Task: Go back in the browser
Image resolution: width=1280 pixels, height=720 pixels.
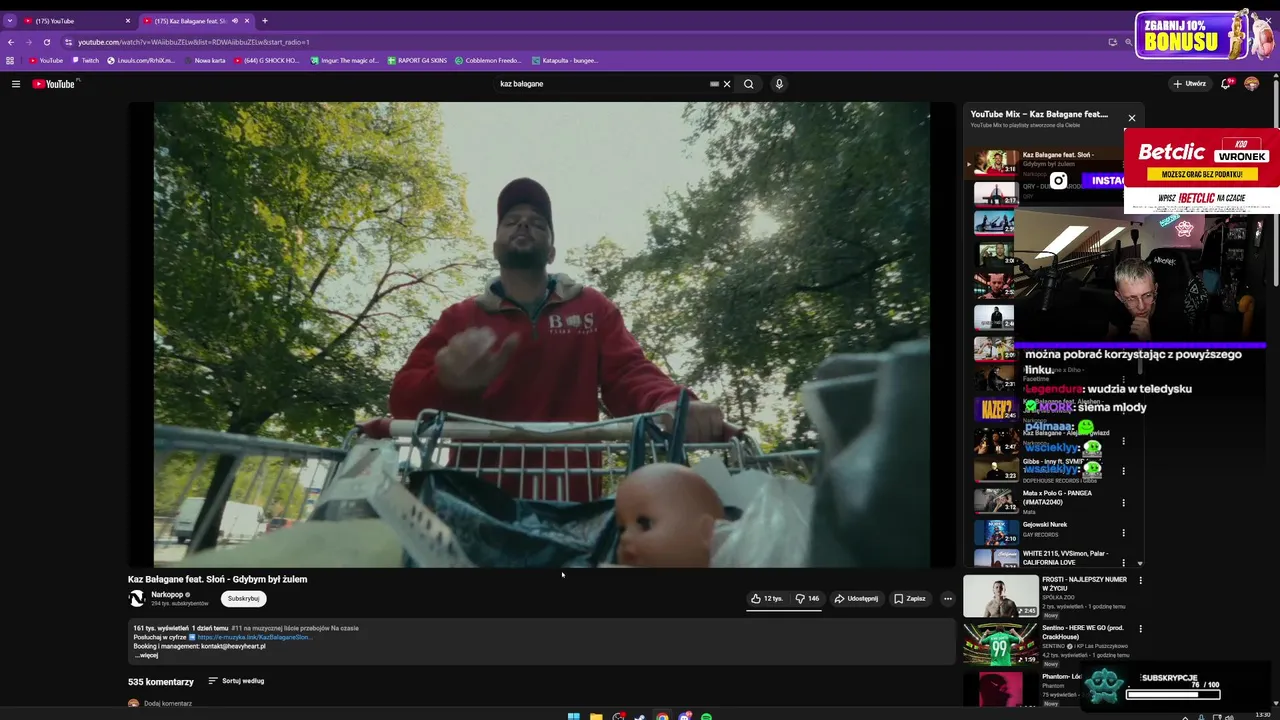Action: (11, 42)
